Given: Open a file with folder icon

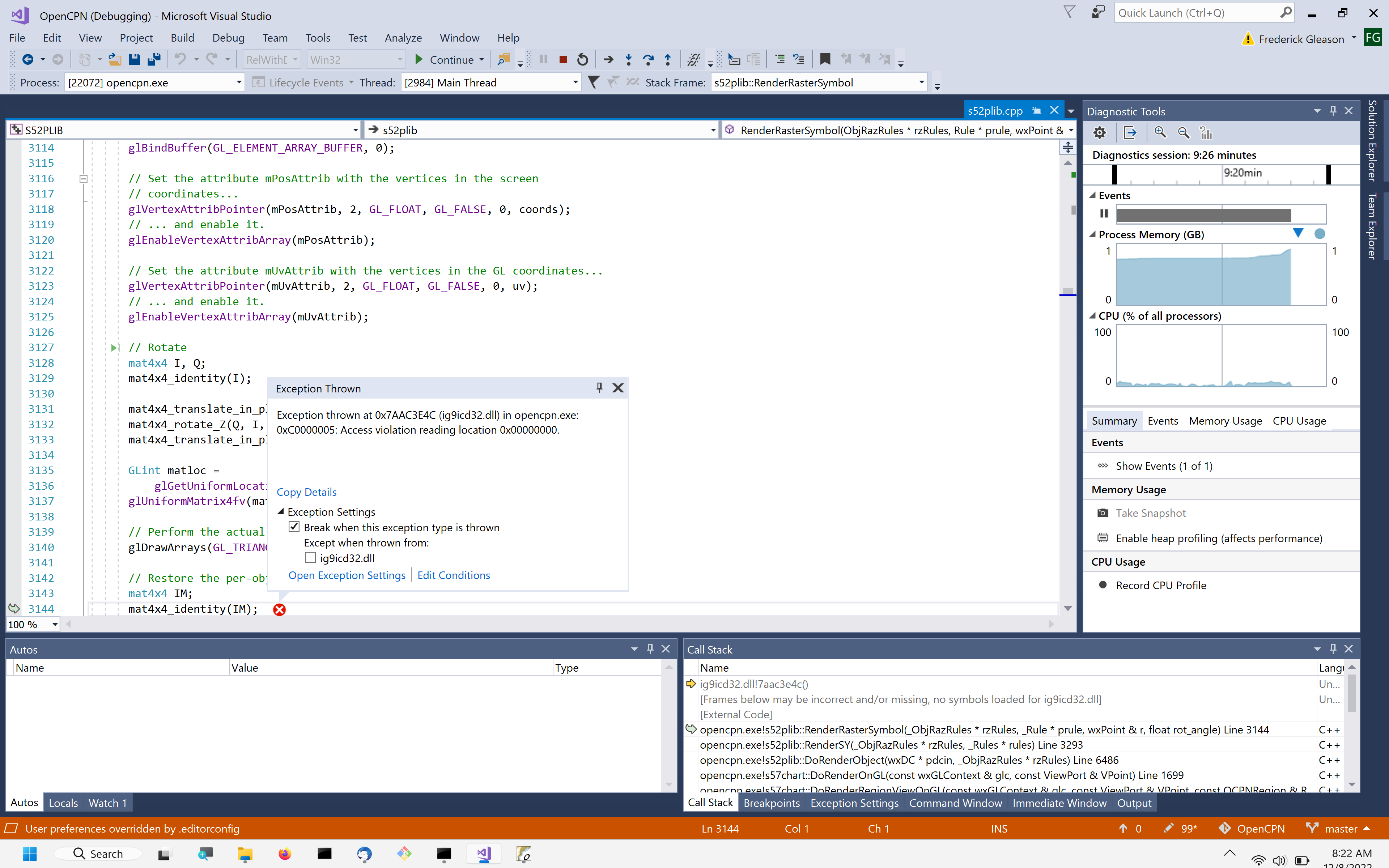Looking at the screenshot, I should click(115, 59).
